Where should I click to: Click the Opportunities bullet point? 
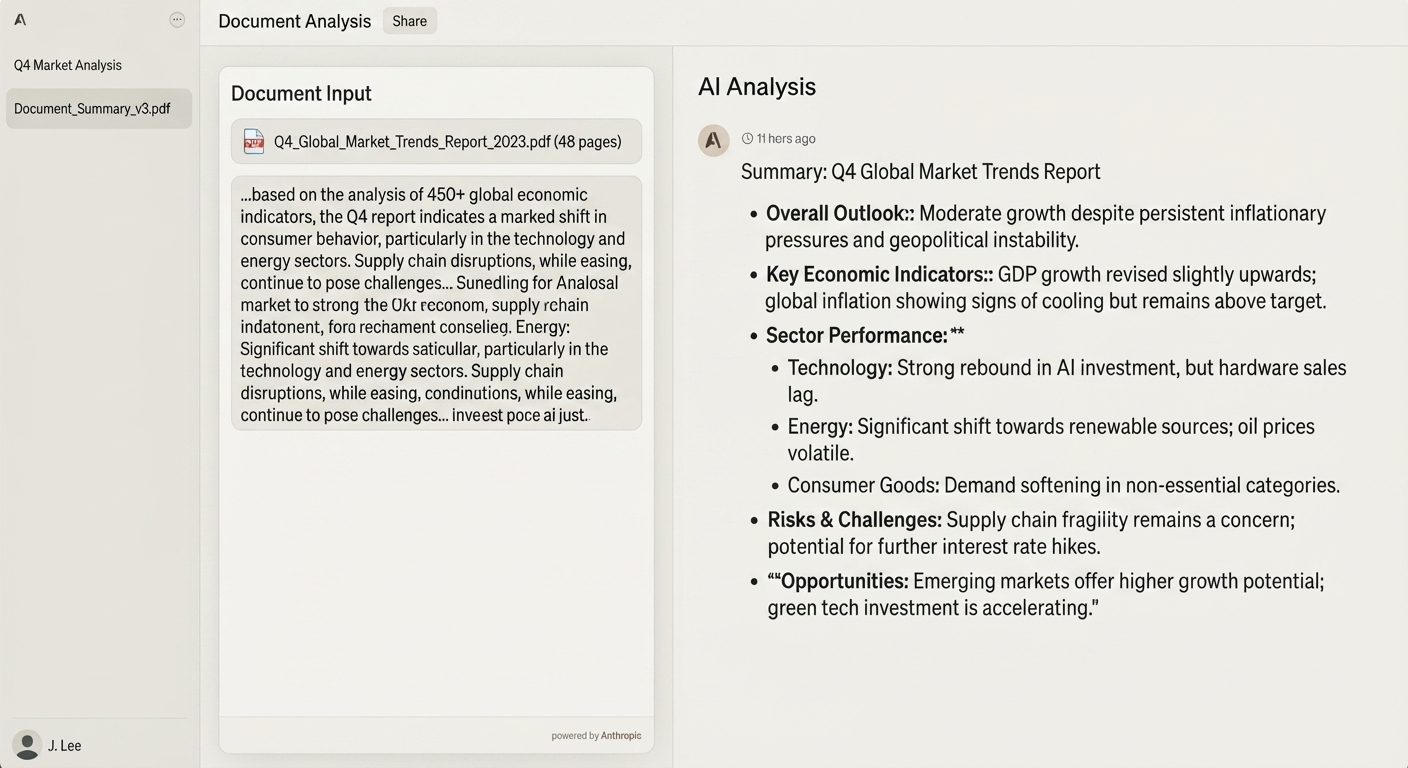tap(1046, 594)
